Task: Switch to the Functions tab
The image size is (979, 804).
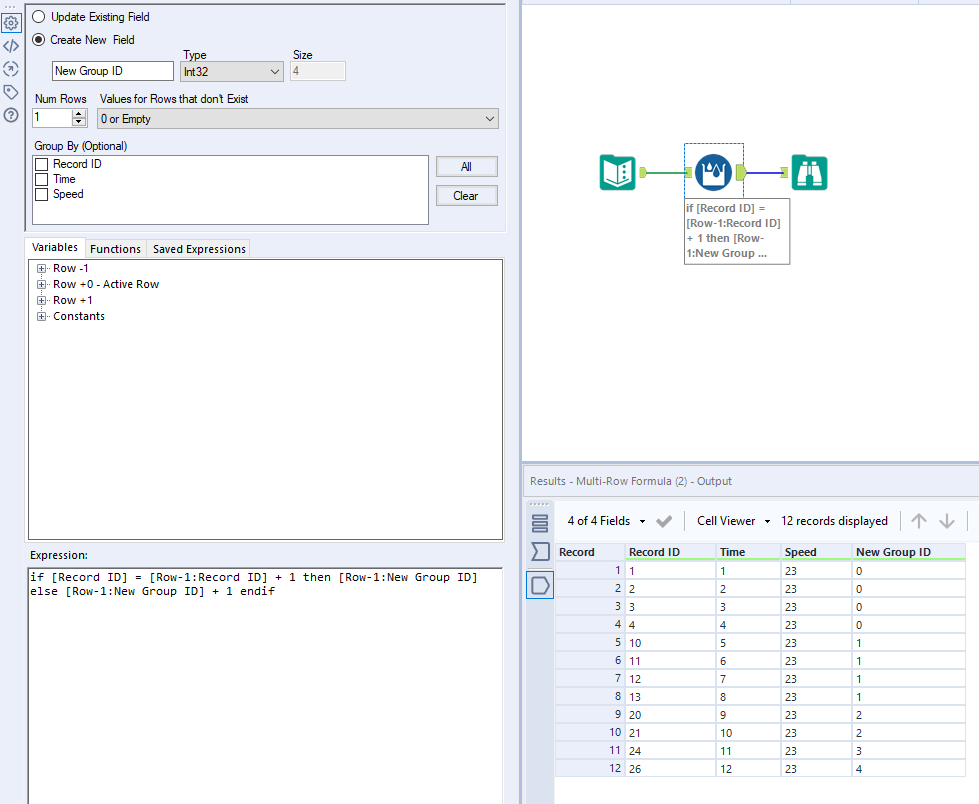Action: tap(115, 247)
